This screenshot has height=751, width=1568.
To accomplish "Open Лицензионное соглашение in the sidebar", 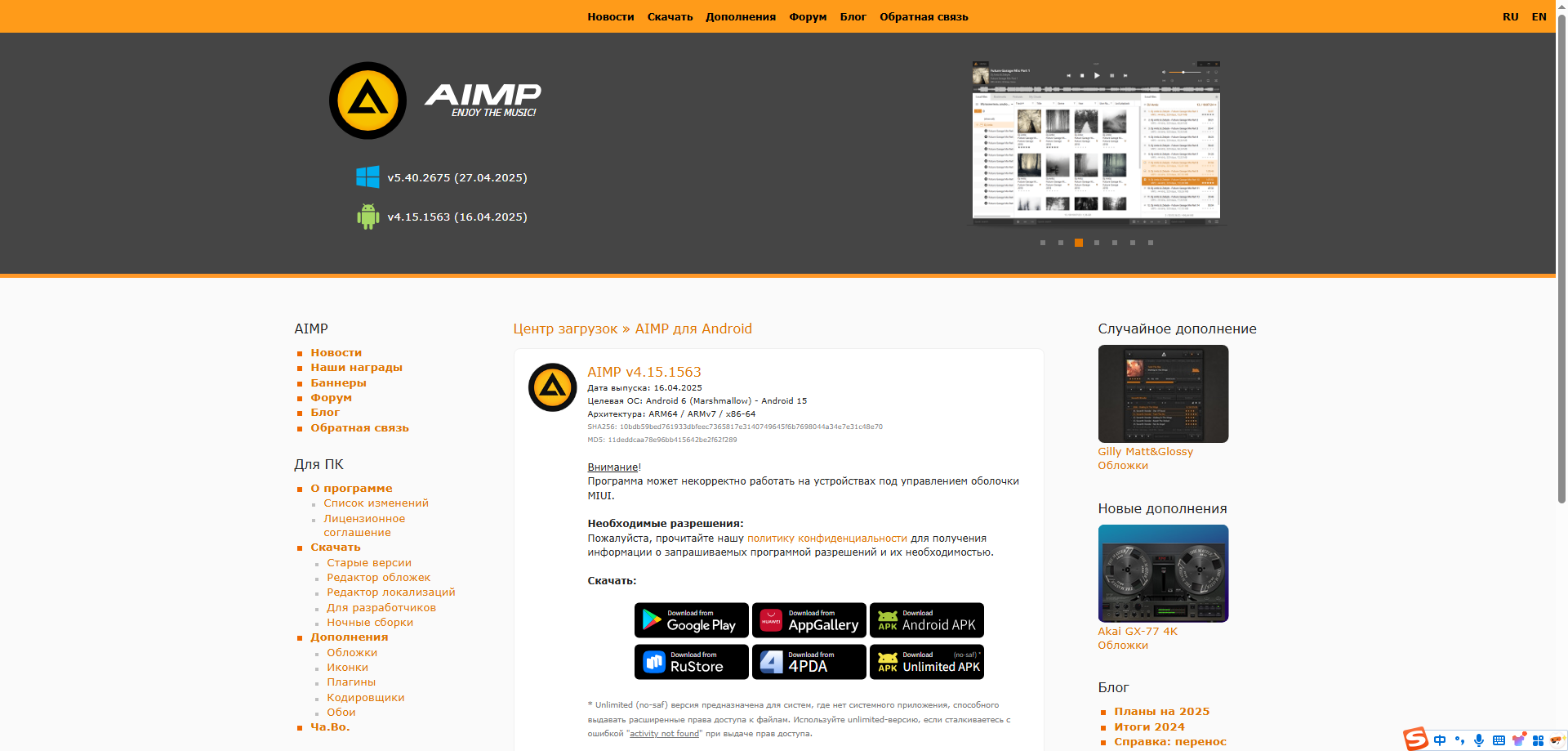I will pyautogui.click(x=364, y=525).
